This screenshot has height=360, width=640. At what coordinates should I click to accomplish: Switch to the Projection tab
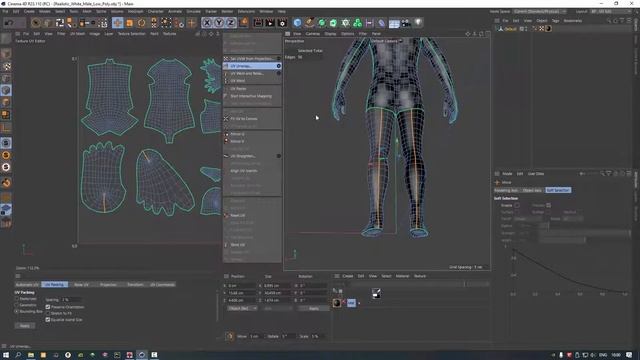coord(108,284)
